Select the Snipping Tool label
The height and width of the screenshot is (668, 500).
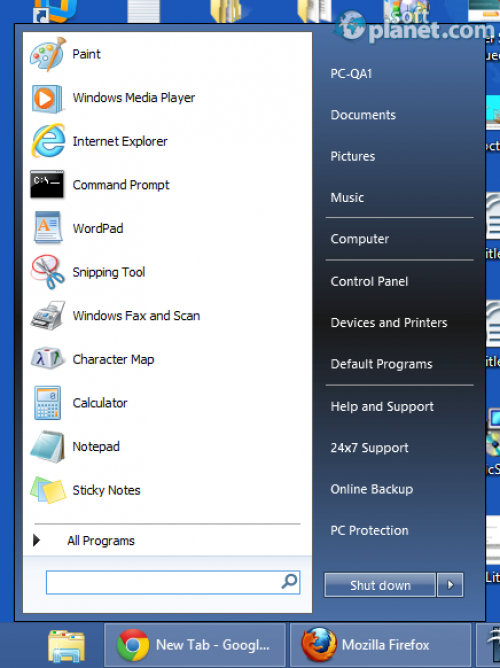pyautogui.click(x=109, y=273)
